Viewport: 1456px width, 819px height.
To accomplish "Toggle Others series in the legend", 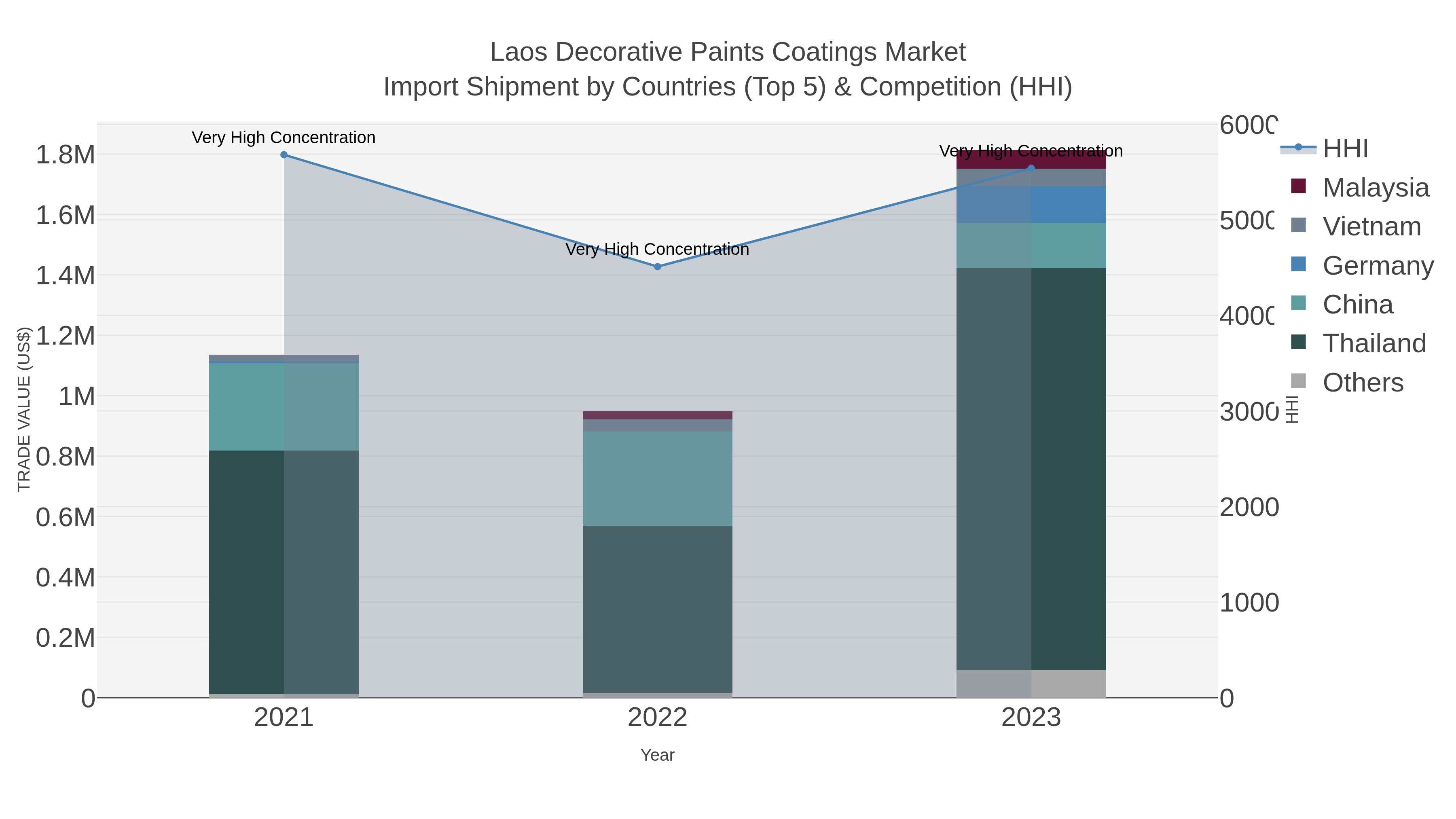I will [x=1347, y=382].
